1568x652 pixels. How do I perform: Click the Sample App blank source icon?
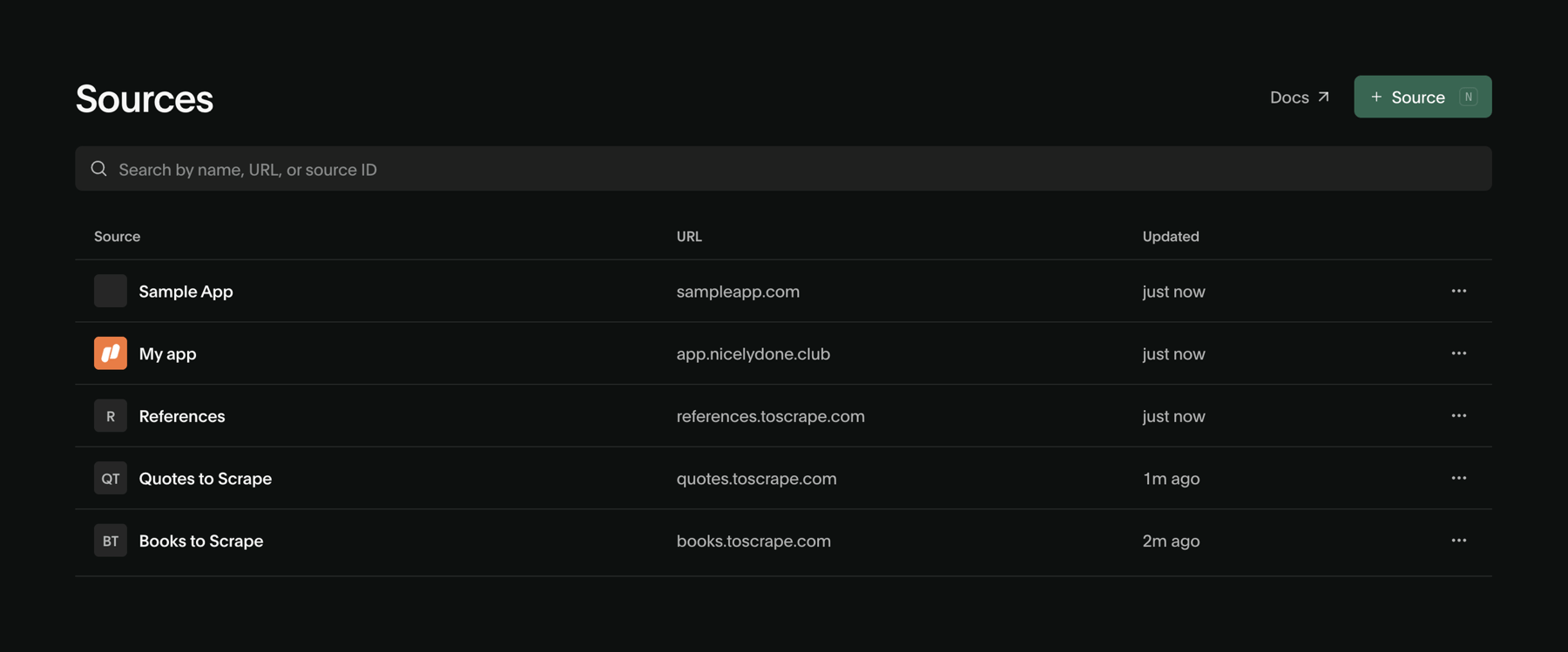(111, 291)
